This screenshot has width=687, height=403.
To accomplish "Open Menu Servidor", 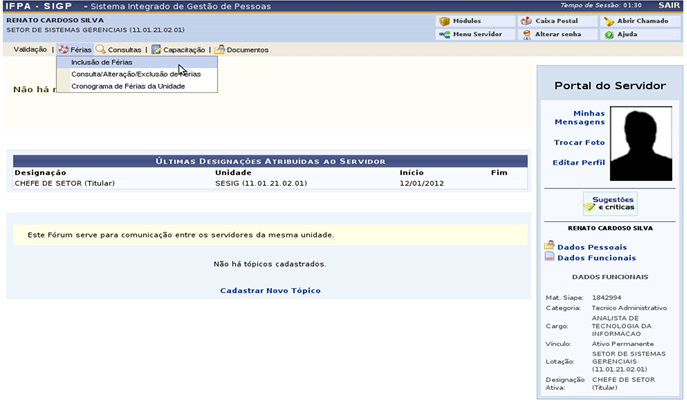I will pos(475,35).
